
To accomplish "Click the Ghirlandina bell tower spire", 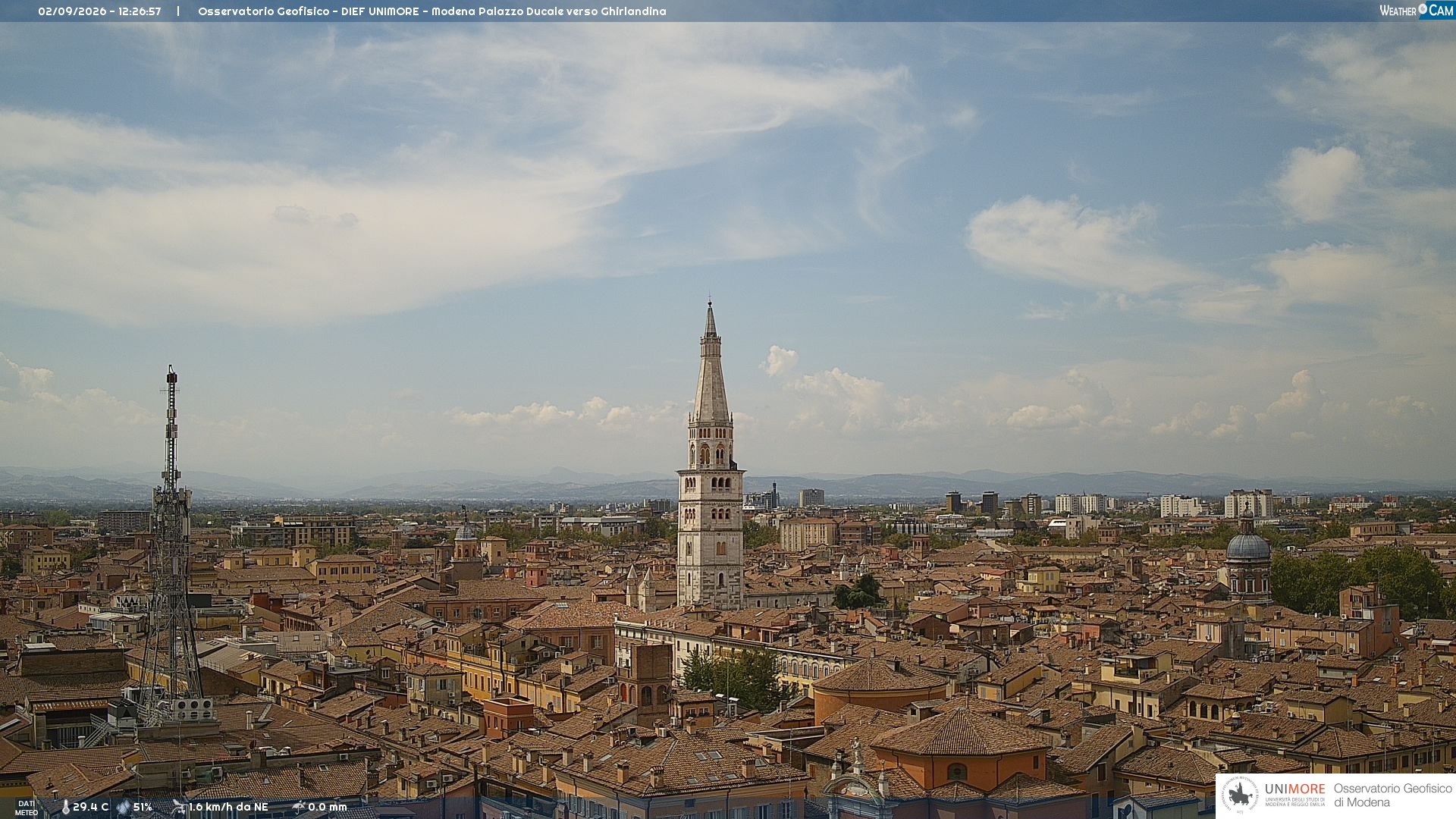I will [x=711, y=364].
